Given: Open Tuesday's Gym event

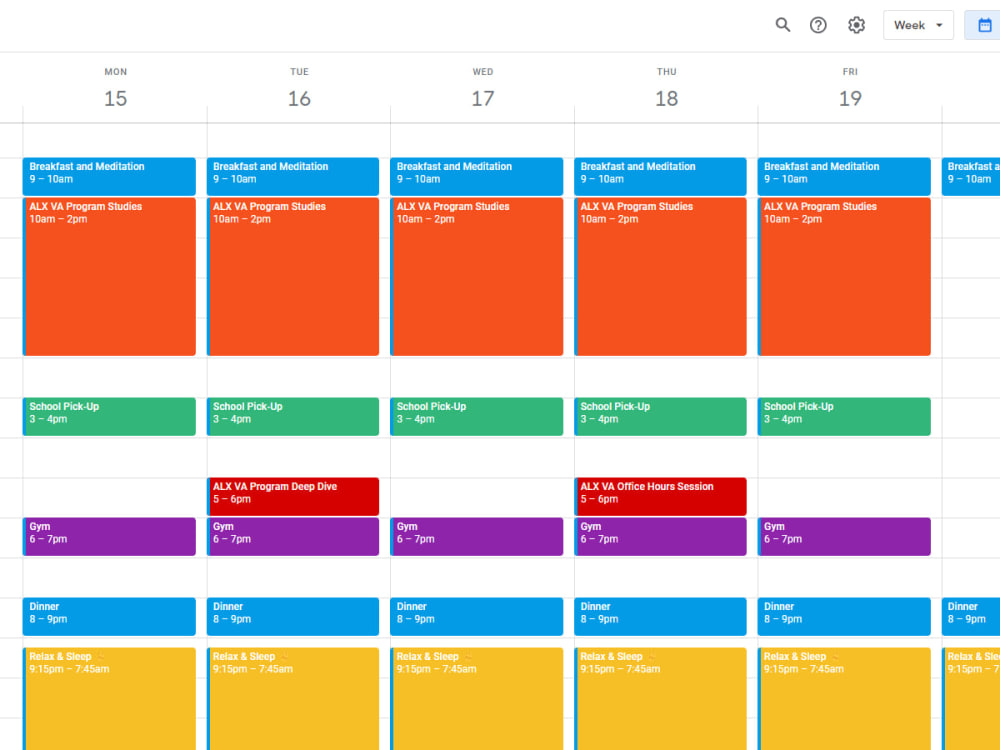Looking at the screenshot, I should click(293, 536).
